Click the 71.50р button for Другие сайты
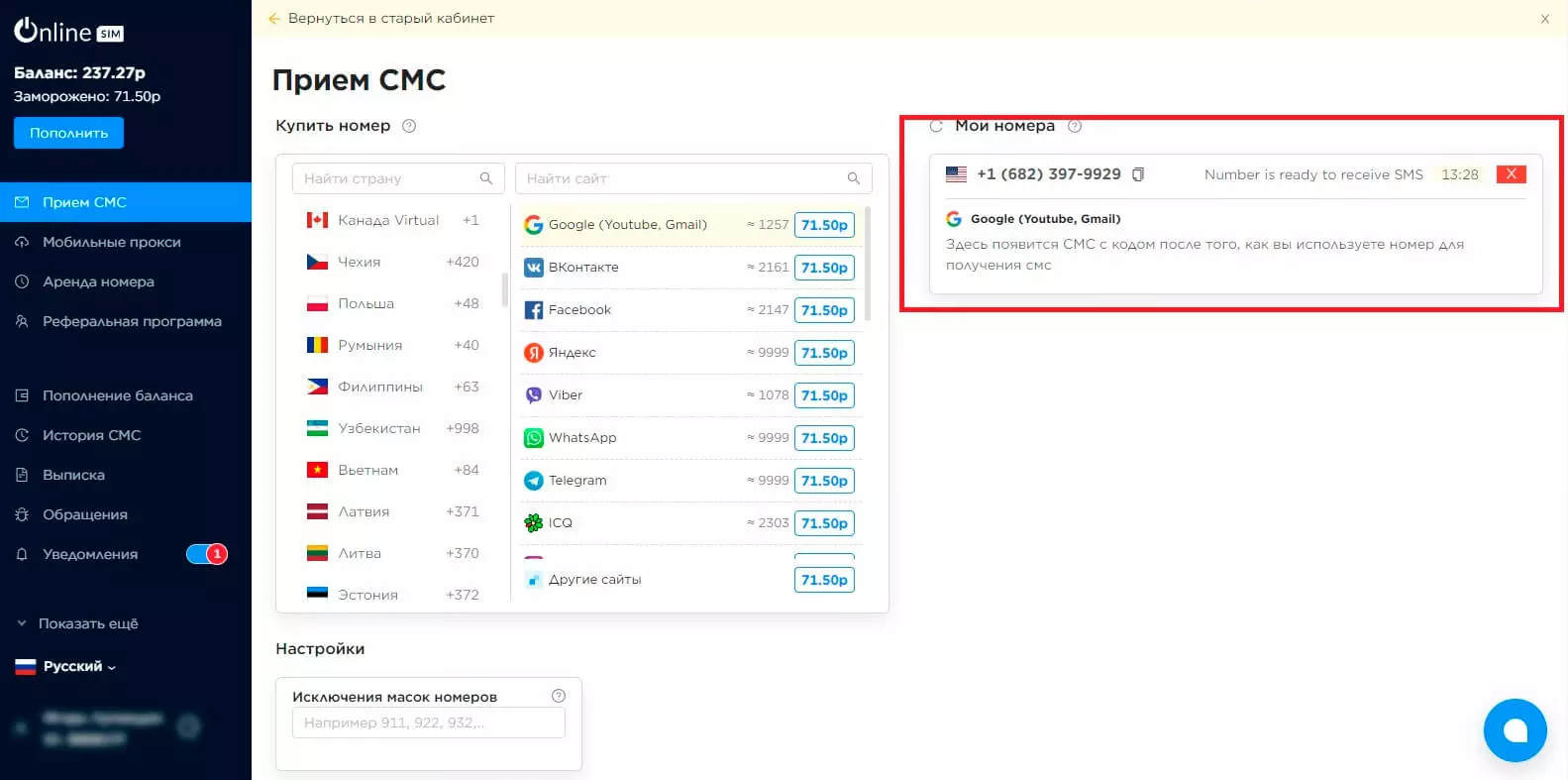1568x780 pixels. pyautogui.click(x=824, y=580)
